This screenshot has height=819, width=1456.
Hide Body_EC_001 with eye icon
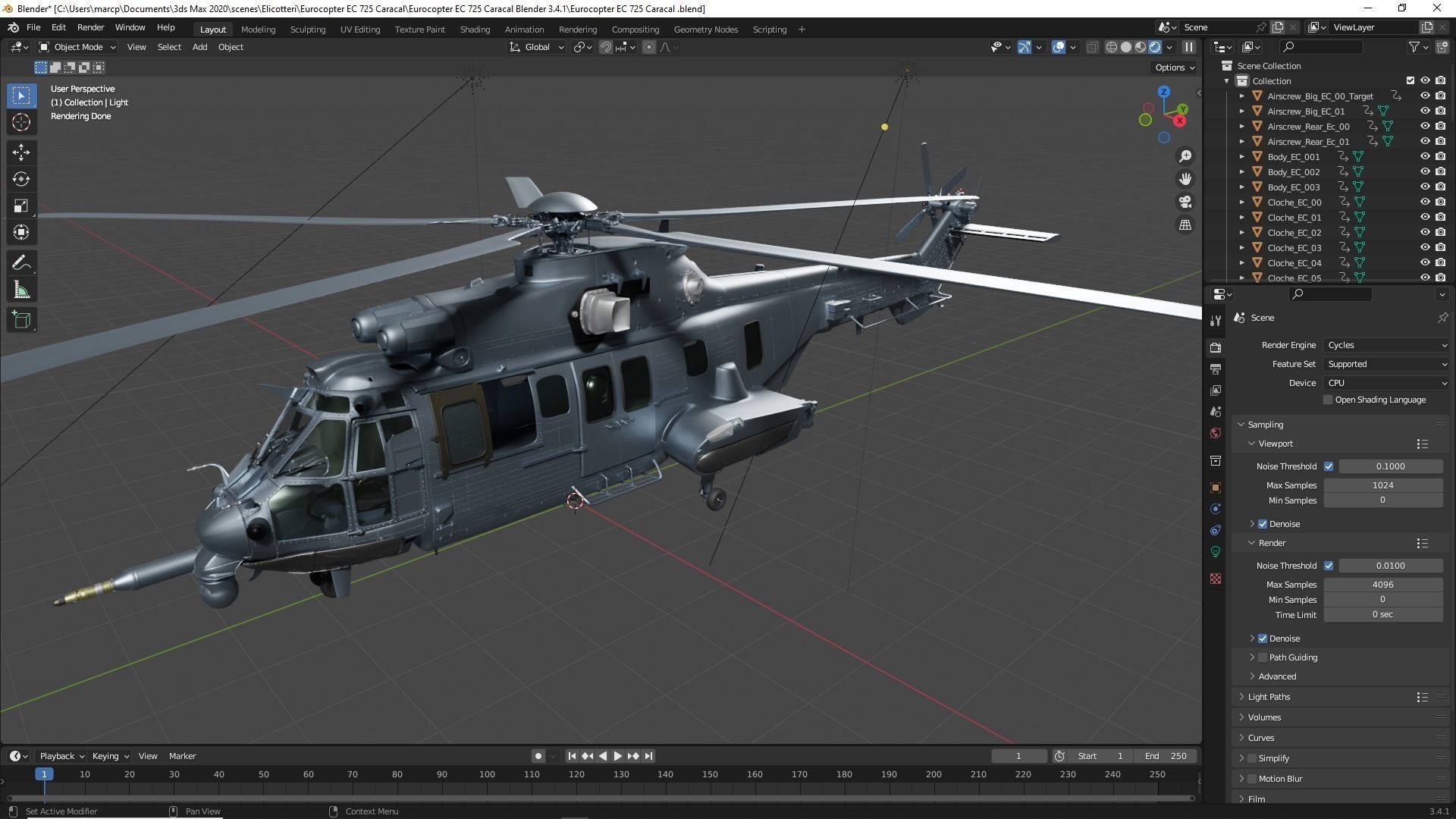pos(1425,157)
